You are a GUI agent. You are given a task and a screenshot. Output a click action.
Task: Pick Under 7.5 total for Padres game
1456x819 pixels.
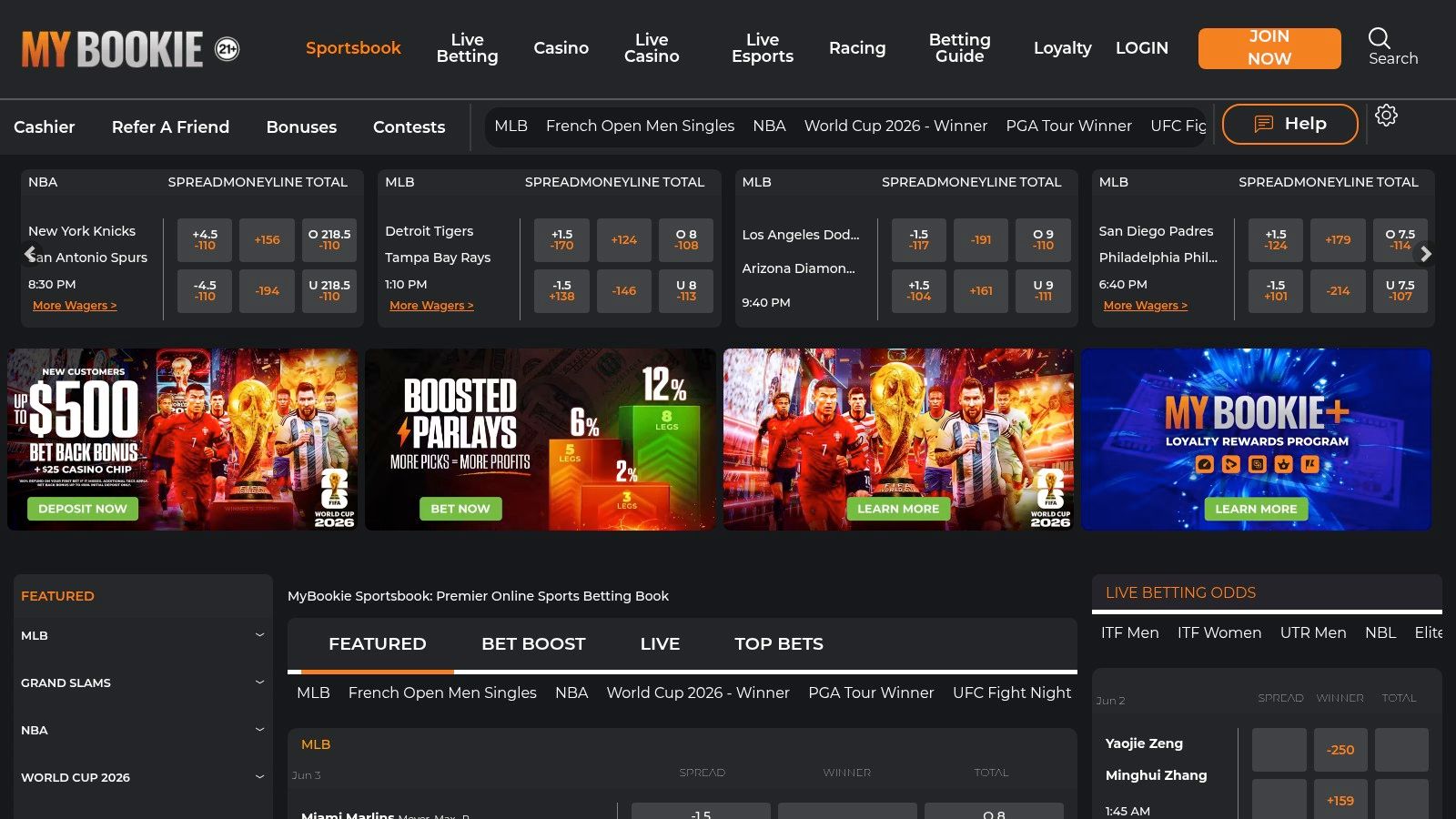point(1400,291)
